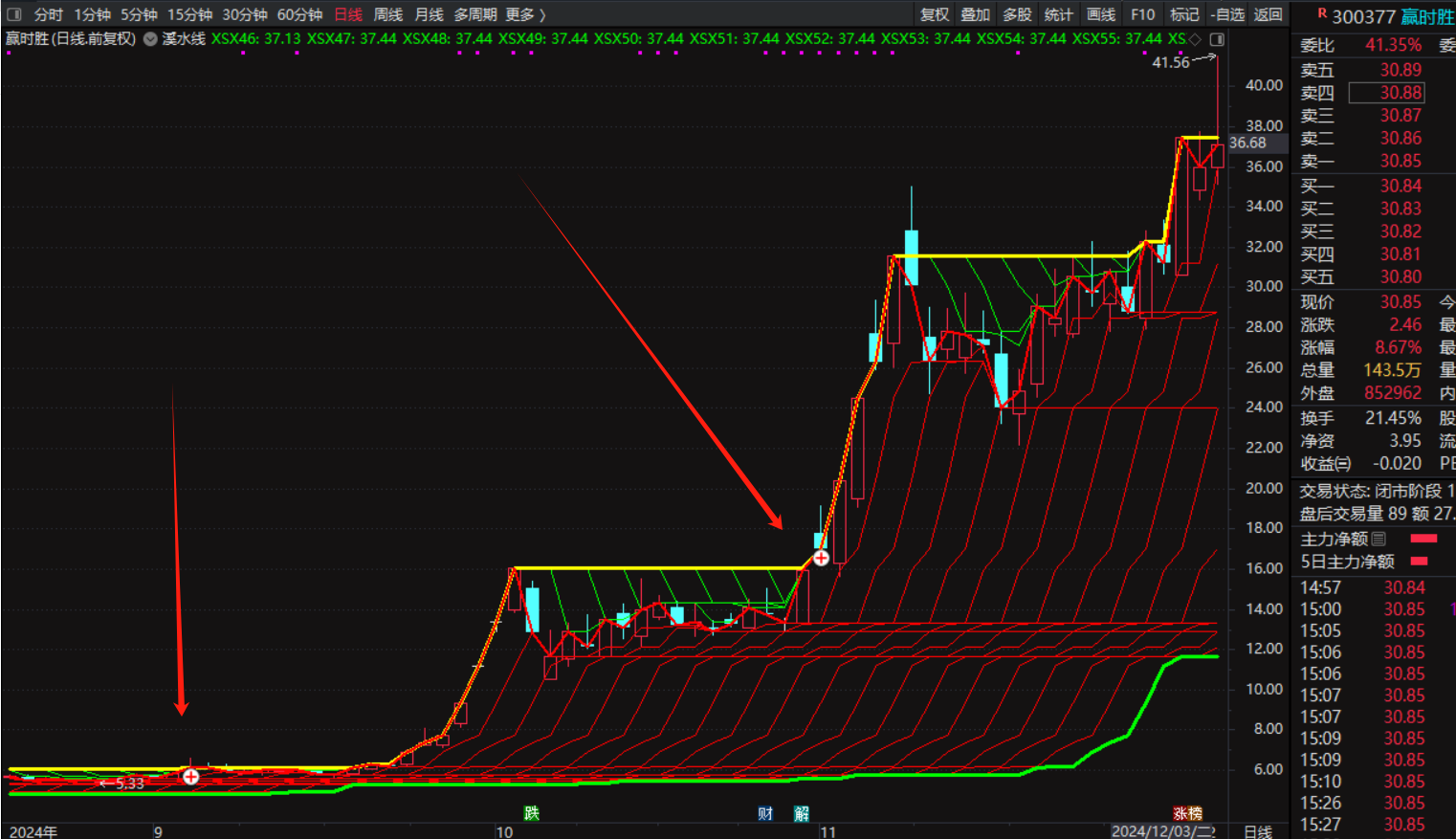Select the 60分钟 period tab
Screen dimensions: 1456x839
point(299,14)
